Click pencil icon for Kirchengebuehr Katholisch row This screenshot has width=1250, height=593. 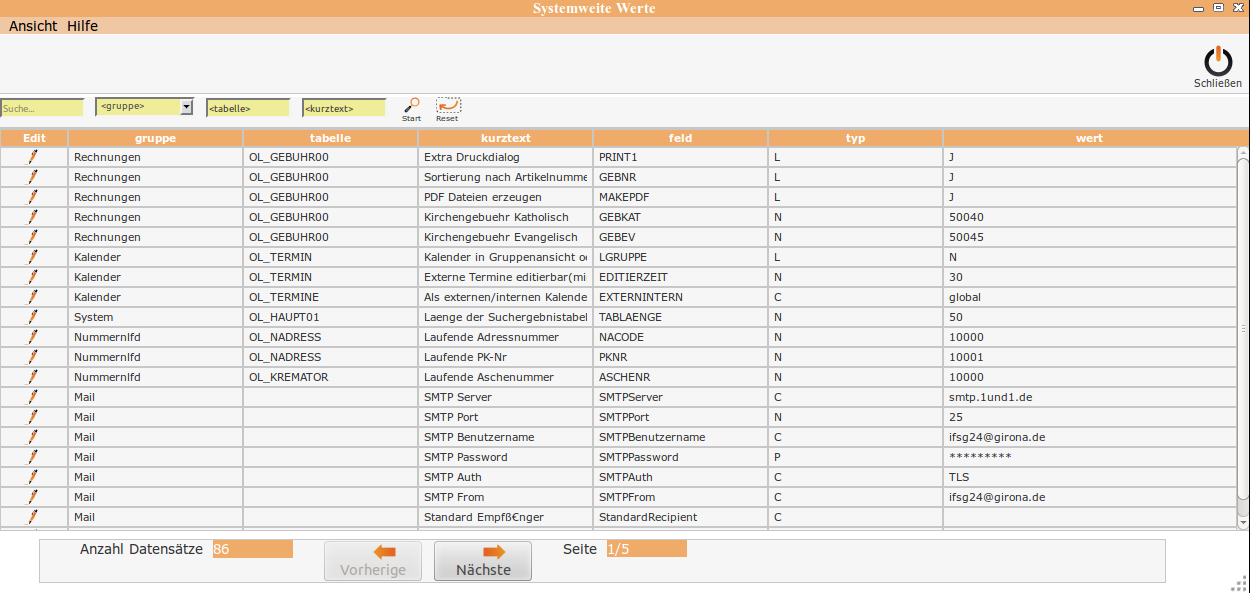(33, 217)
